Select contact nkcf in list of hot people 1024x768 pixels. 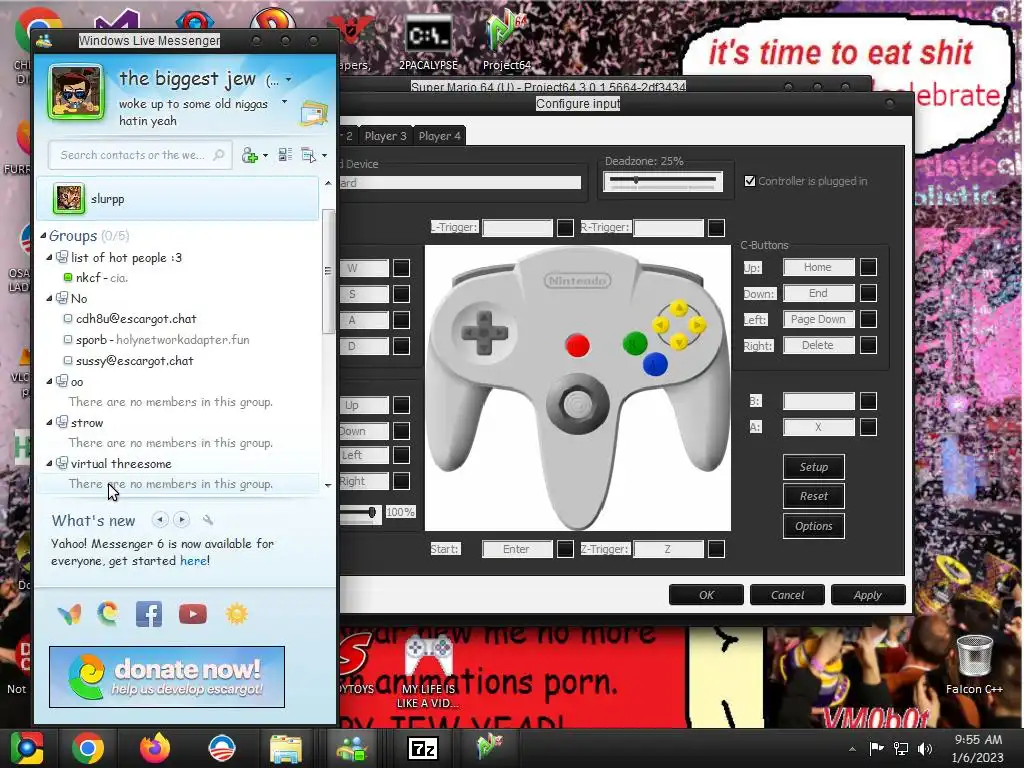102,278
